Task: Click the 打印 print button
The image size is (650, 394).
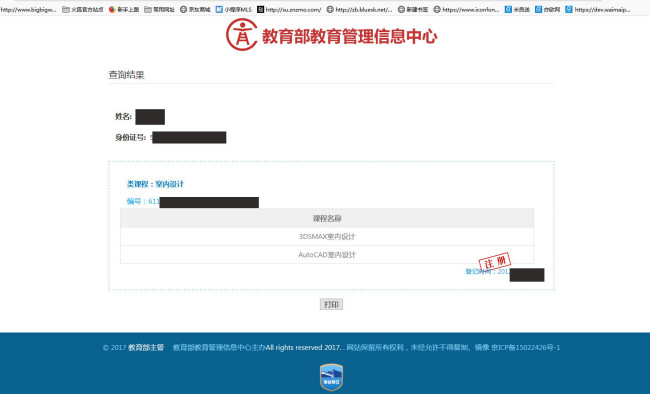Action: point(331,304)
